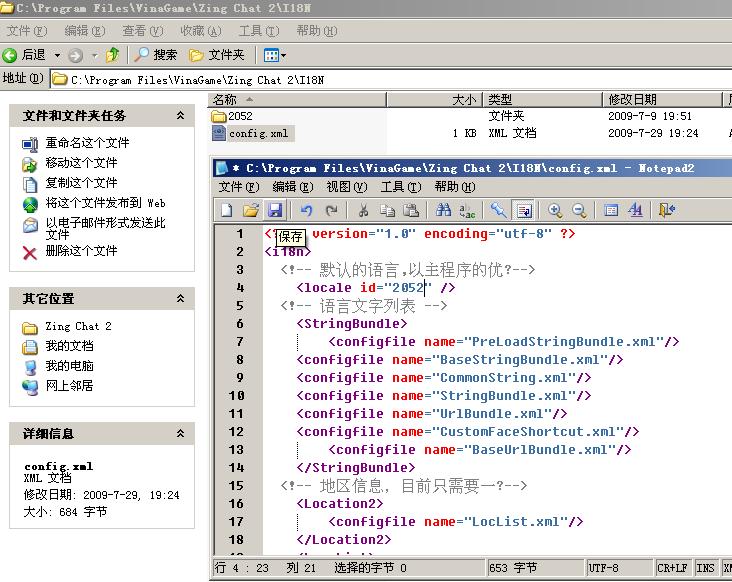Image resolution: width=732 pixels, height=582 pixels.
Task: Click 复制这个文件 task link
Action: click(x=81, y=182)
